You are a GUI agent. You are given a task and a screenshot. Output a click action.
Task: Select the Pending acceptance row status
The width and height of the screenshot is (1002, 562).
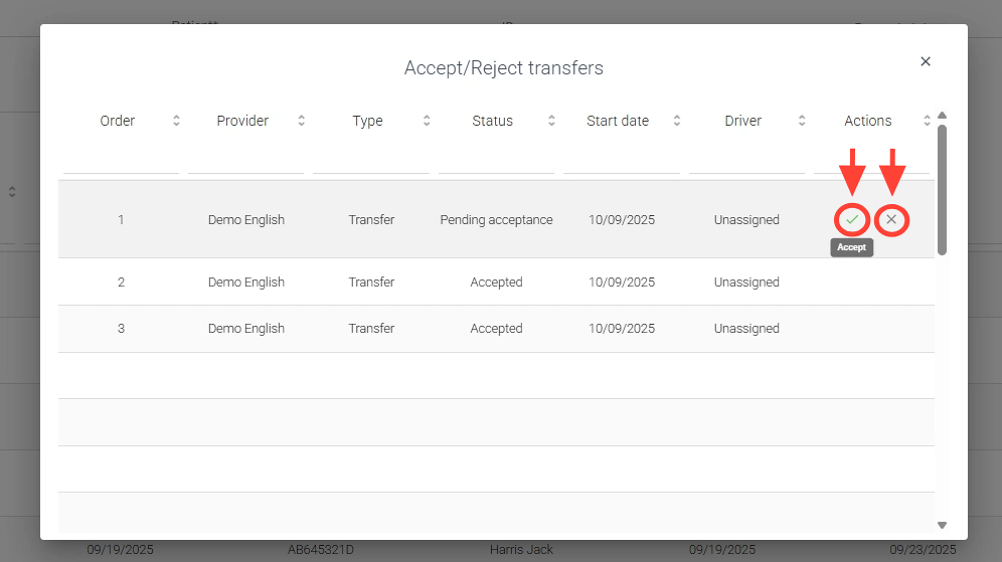coord(496,220)
